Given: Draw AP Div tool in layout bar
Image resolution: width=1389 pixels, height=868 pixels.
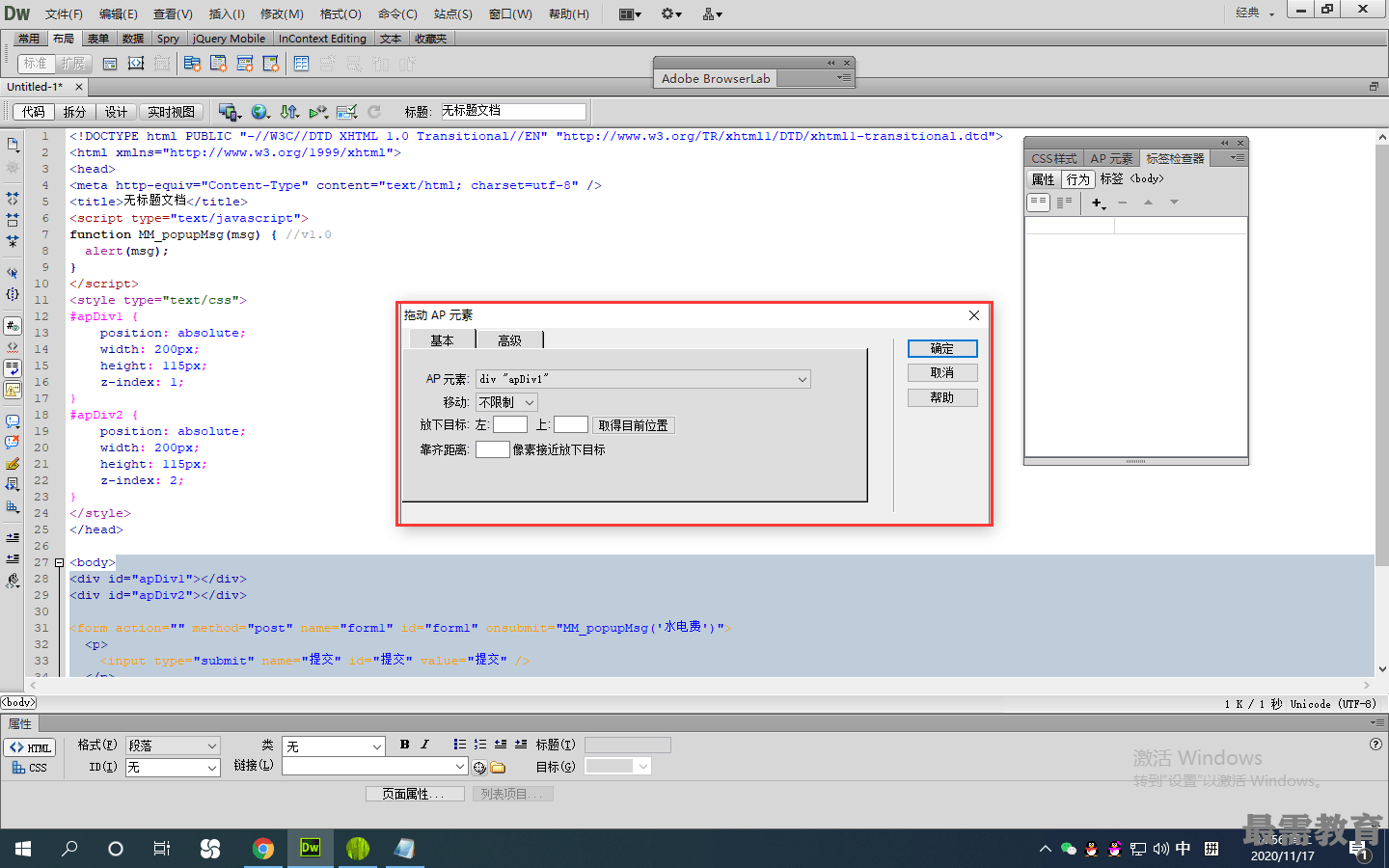Looking at the screenshot, I should click(x=136, y=64).
